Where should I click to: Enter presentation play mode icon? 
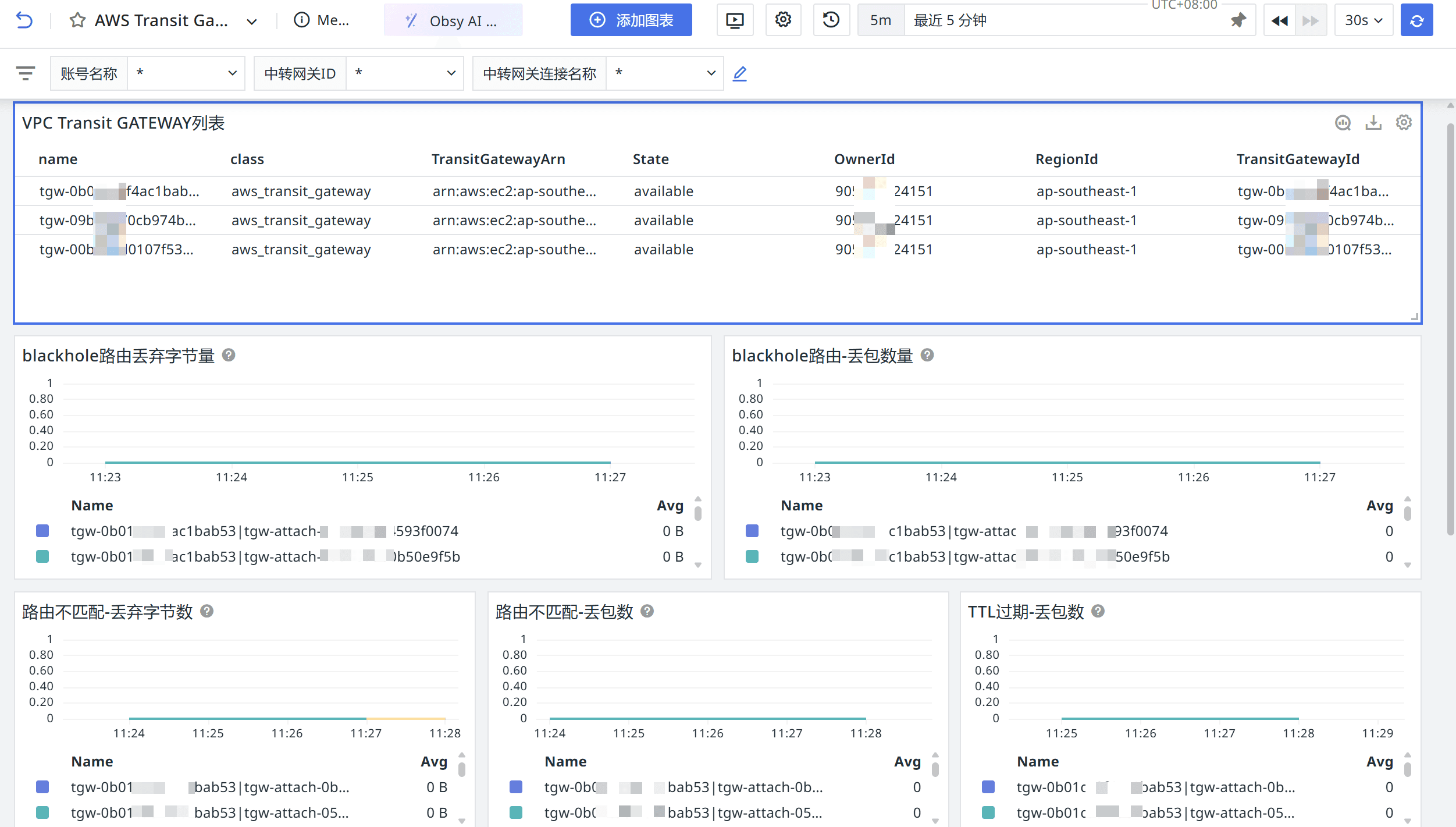[735, 20]
